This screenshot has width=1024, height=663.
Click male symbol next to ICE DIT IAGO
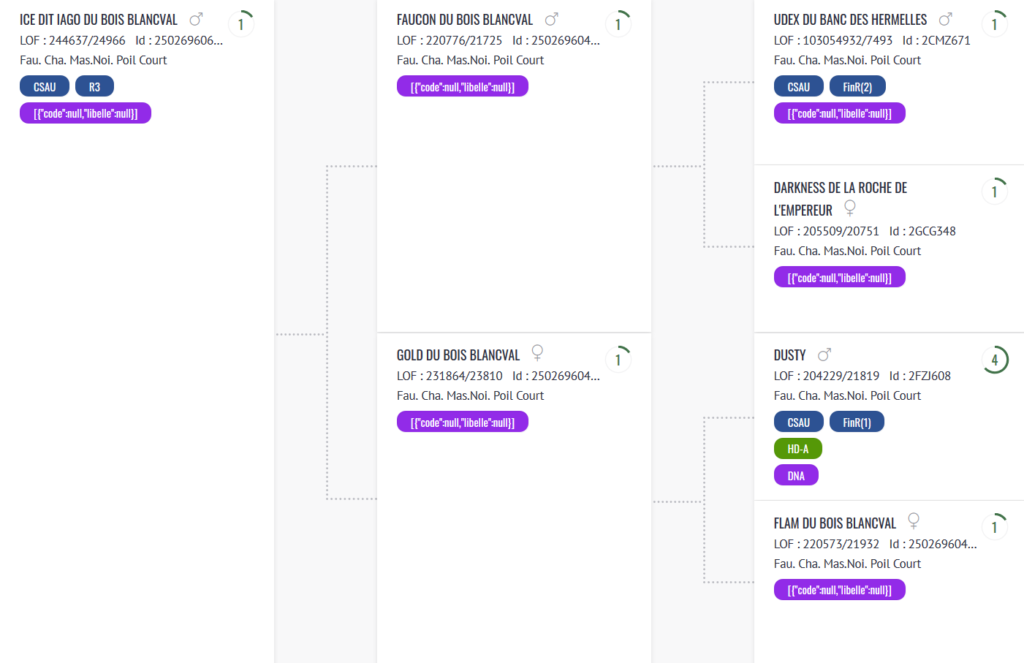(196, 20)
